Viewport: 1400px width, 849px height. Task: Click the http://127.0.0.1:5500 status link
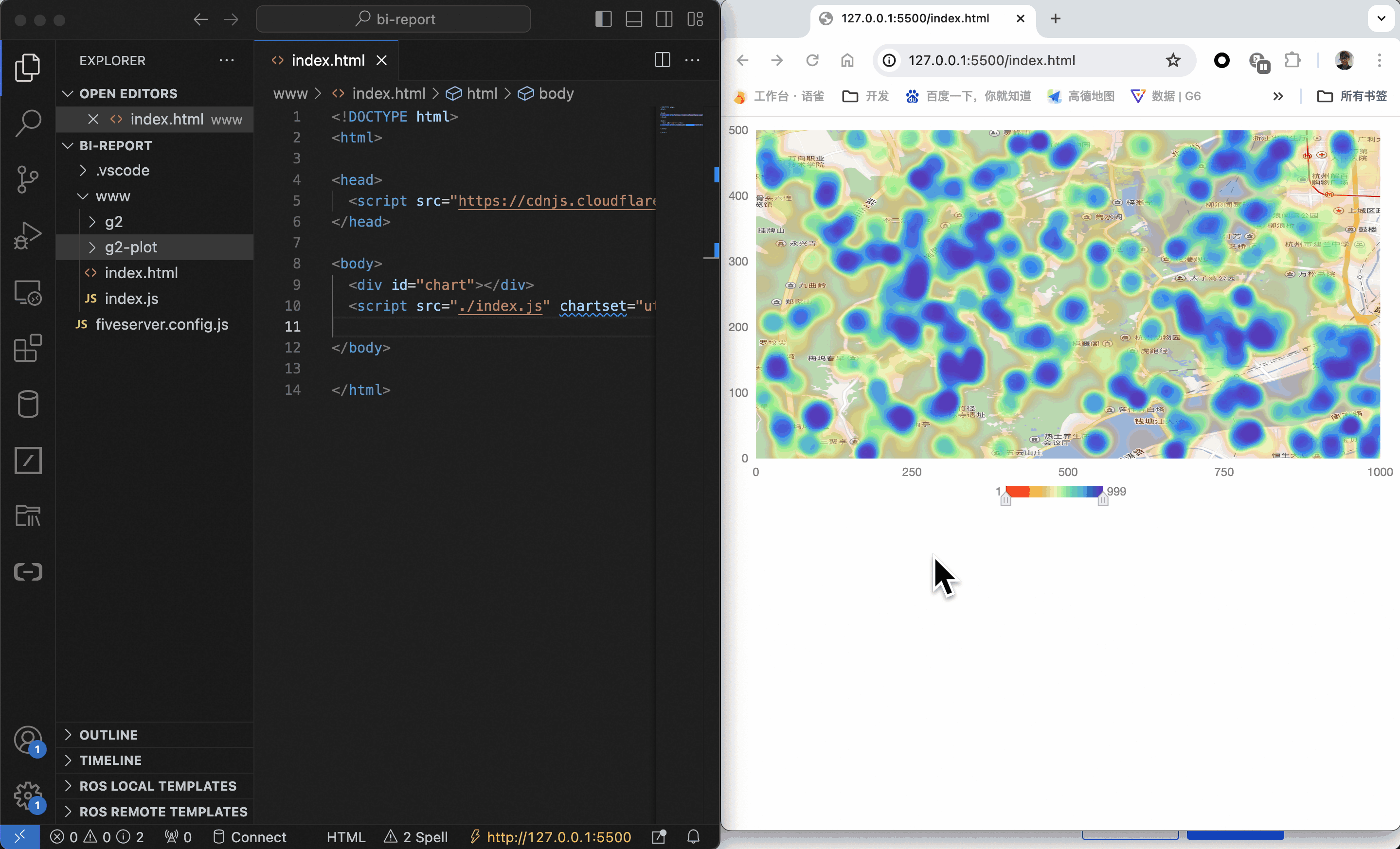coord(558,836)
